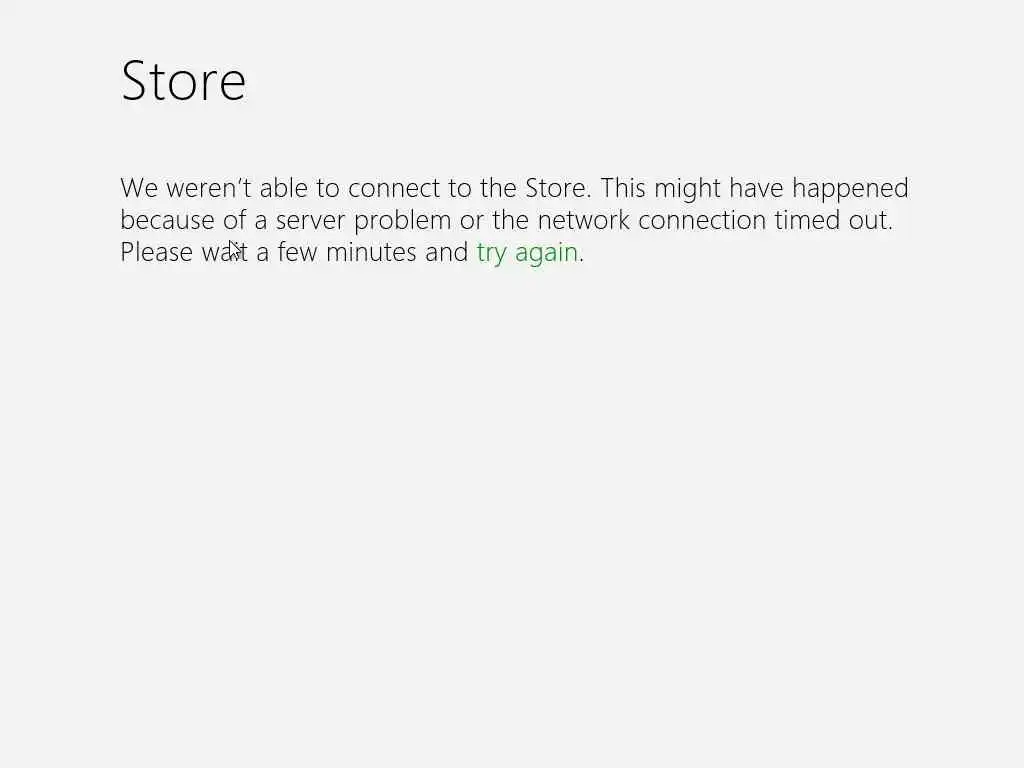Click the words 'timed out.' in message
The height and width of the screenshot is (768, 1024).
point(833,220)
